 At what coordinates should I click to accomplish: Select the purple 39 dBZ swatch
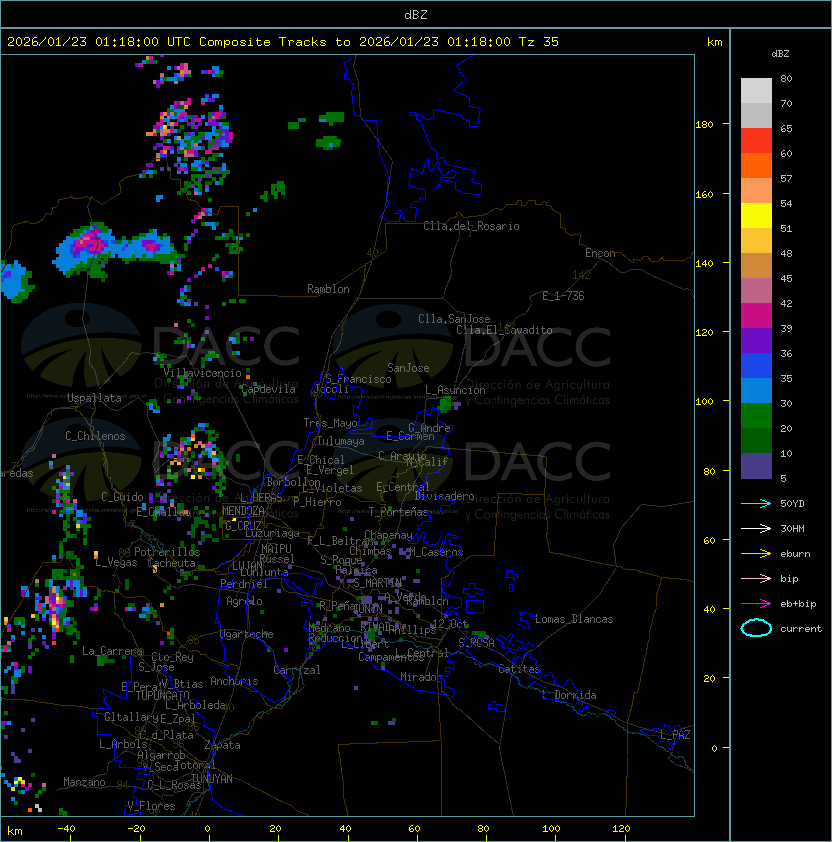[x=756, y=340]
